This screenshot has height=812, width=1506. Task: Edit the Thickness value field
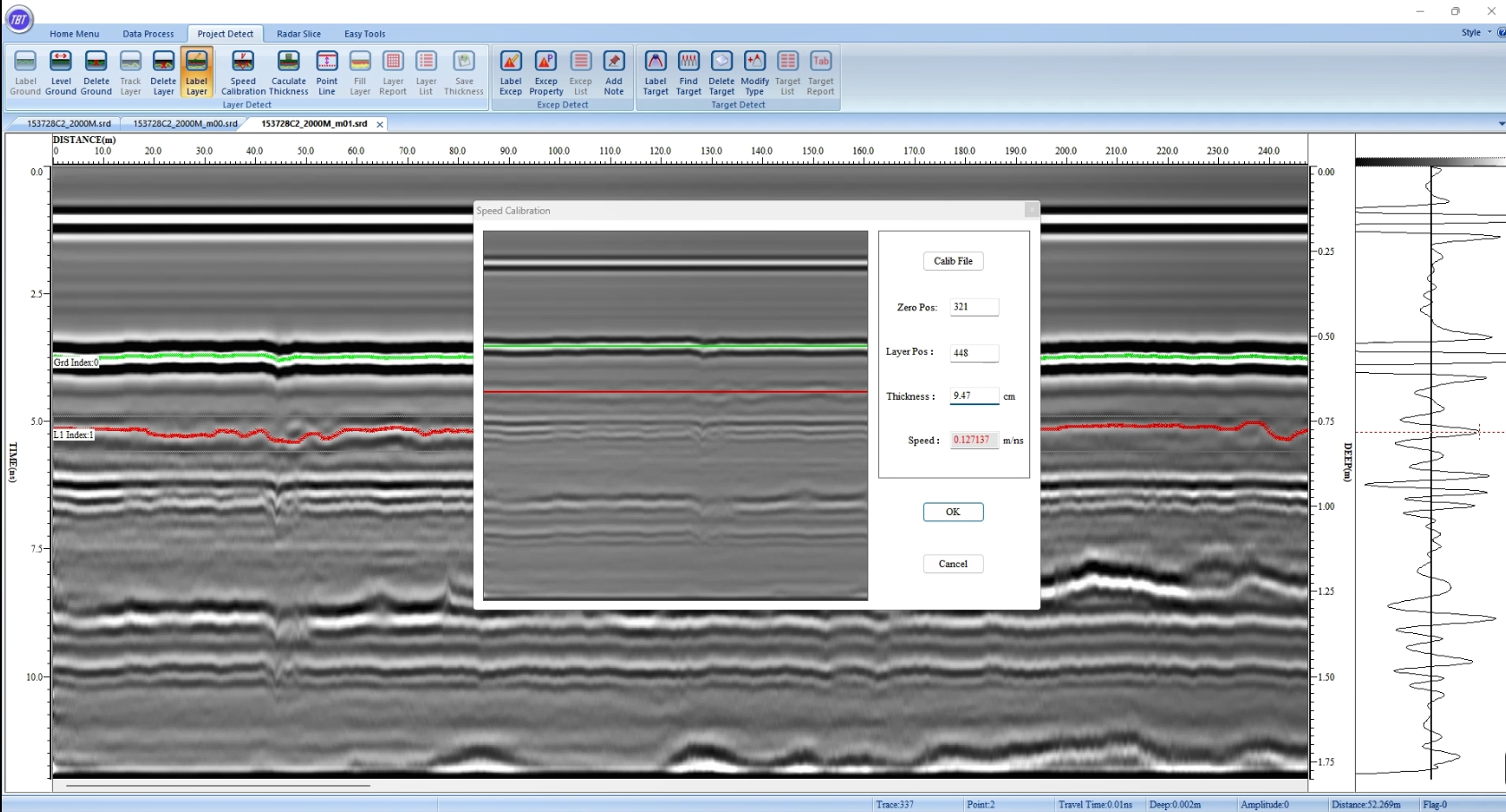(974, 395)
